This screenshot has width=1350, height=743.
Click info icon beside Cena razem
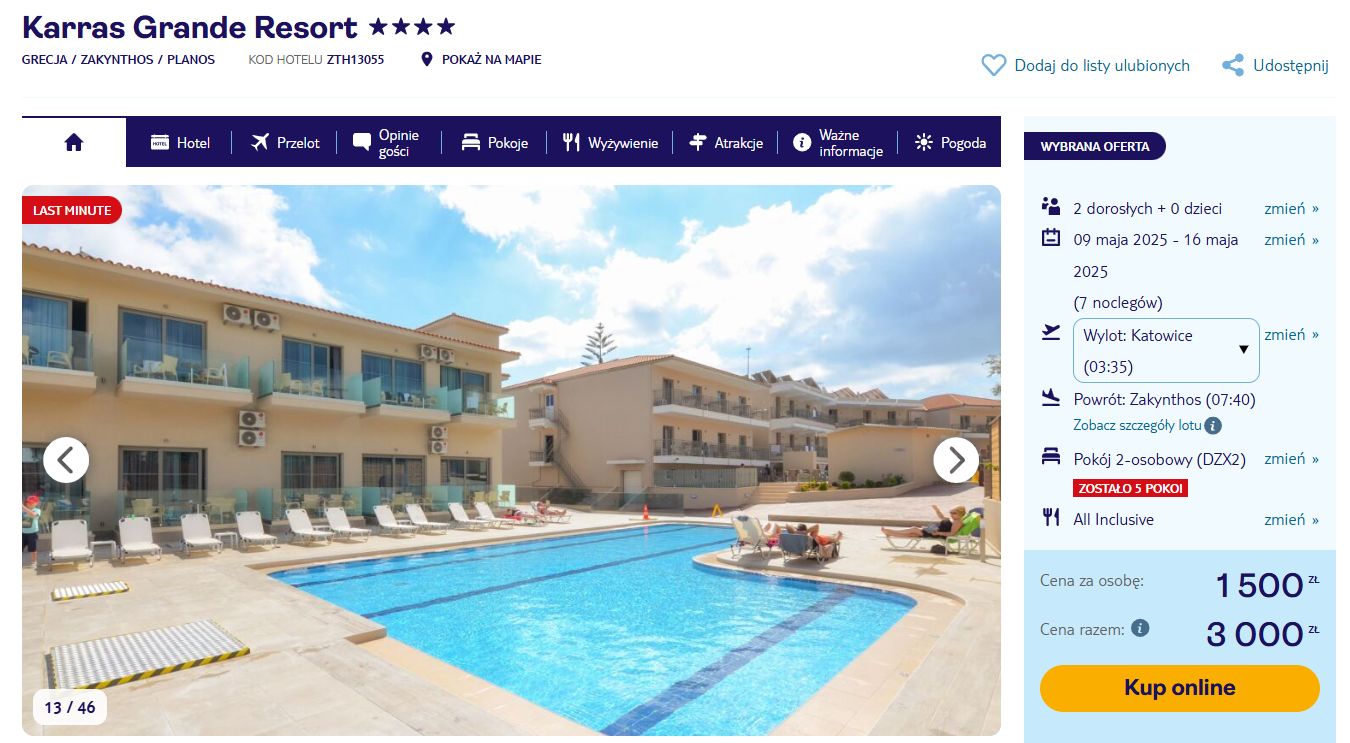tap(1139, 628)
